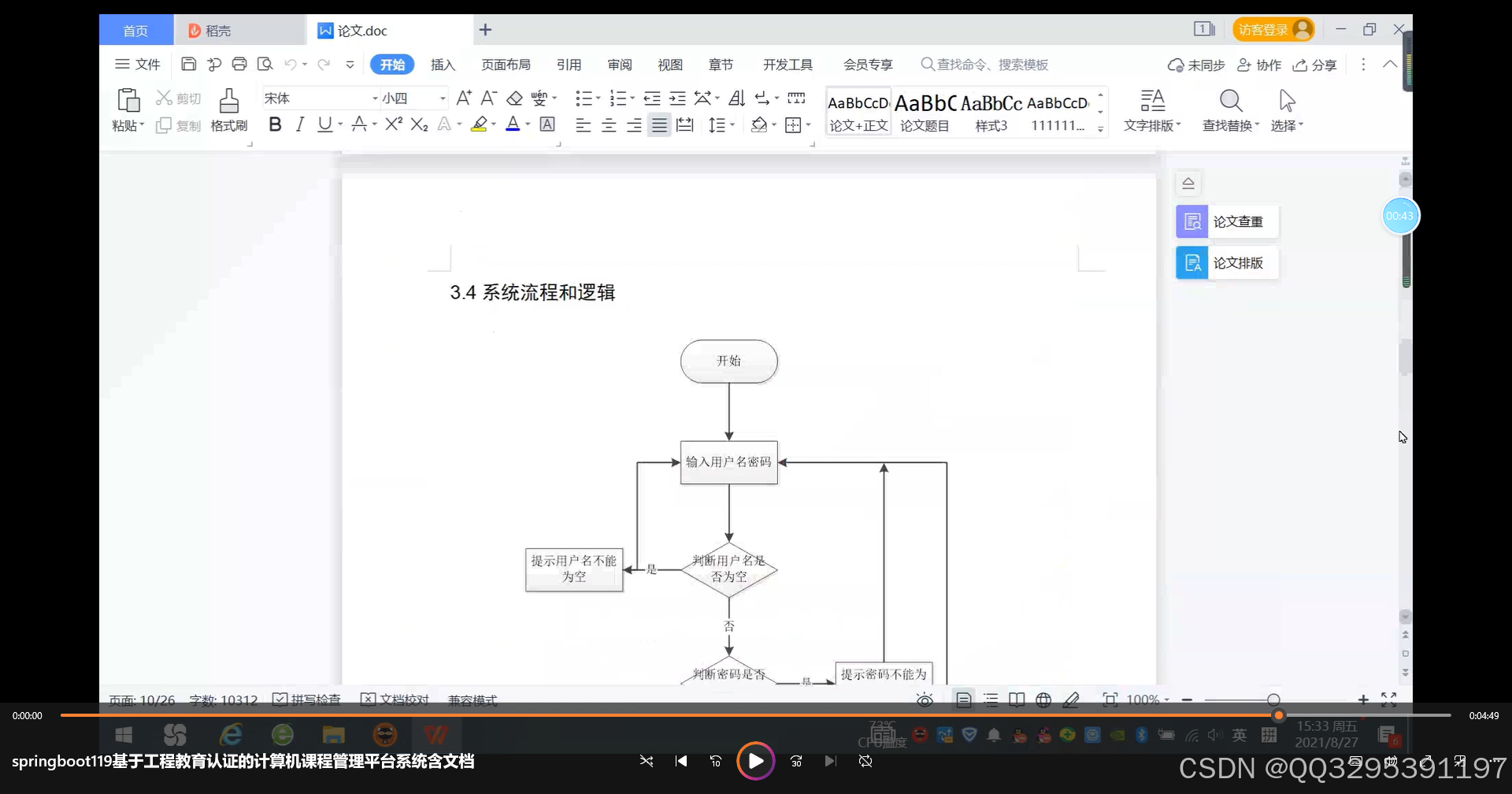Align text left
Screen dimensions: 1512x794
click(x=583, y=125)
